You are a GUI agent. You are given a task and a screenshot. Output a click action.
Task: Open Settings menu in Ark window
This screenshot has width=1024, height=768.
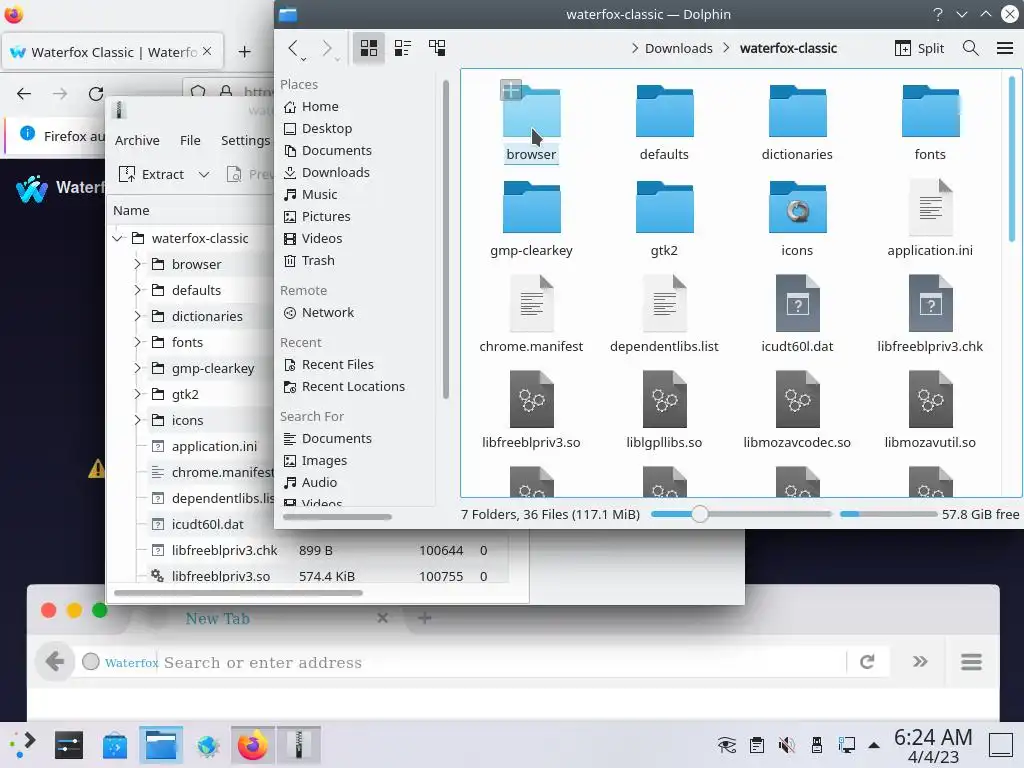246,140
